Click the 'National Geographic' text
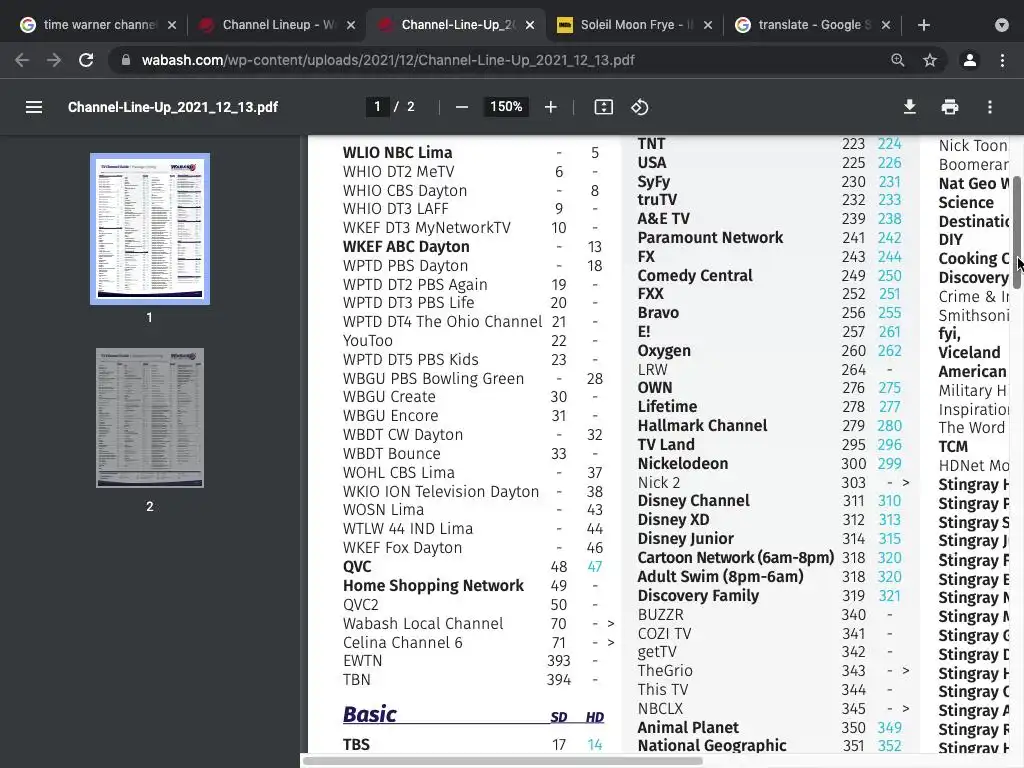This screenshot has height=768, width=1024. point(712,745)
